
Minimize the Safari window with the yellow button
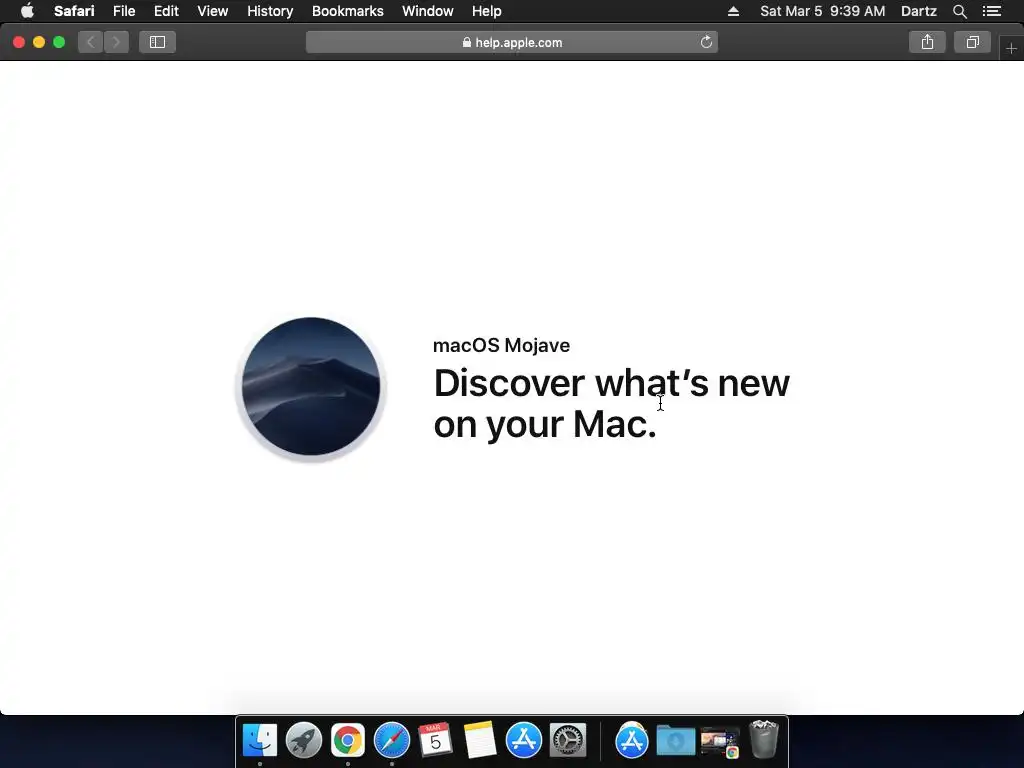point(39,42)
